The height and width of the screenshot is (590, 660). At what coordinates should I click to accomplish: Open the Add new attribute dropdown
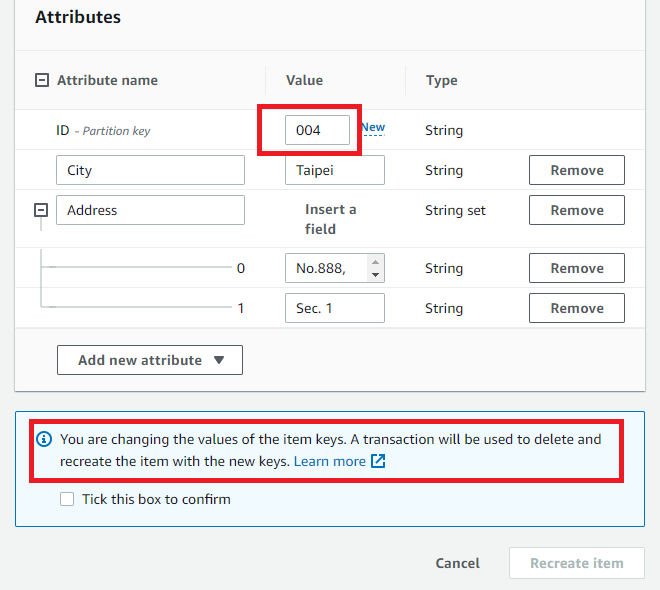150,360
